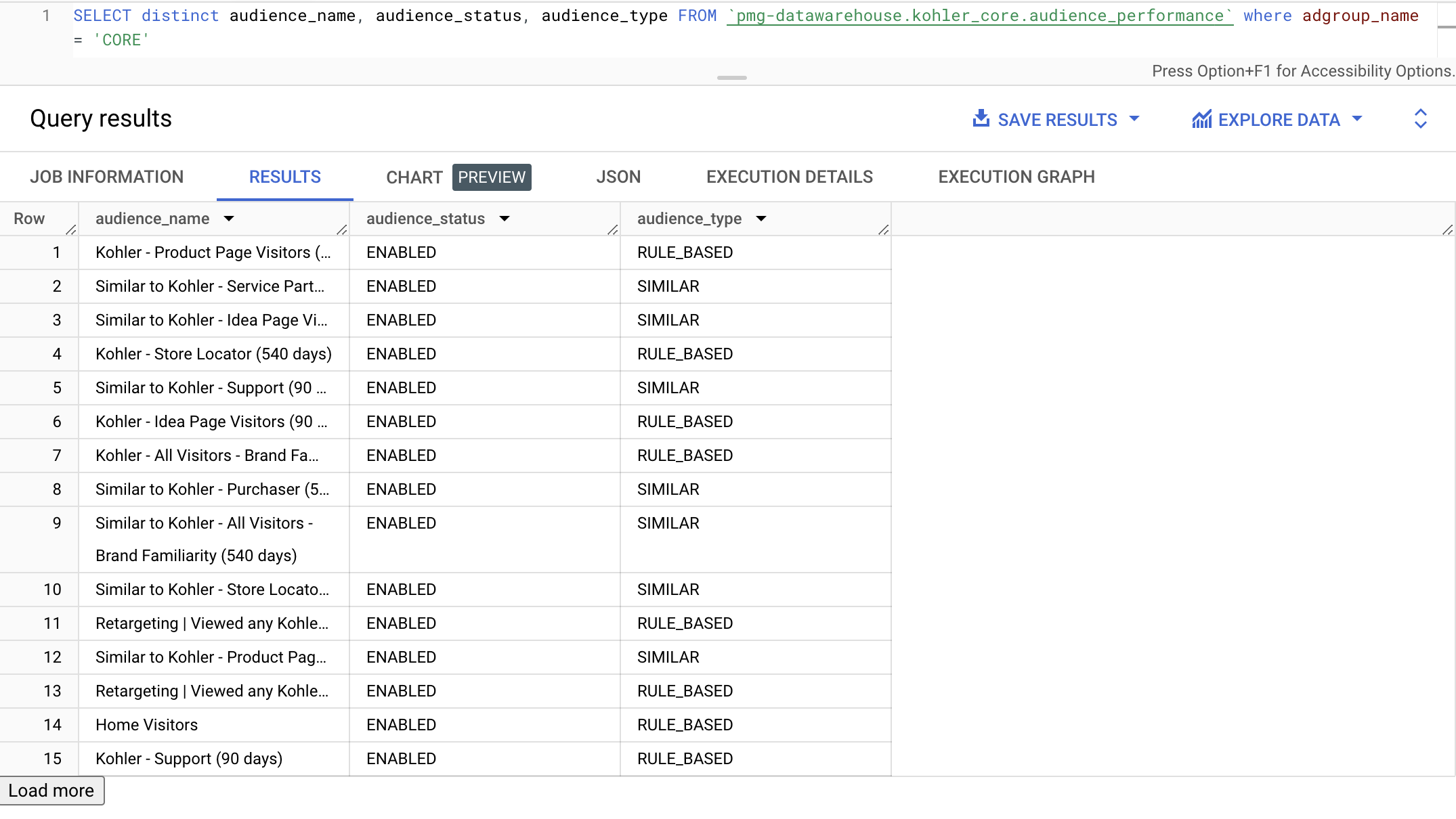Select the Home Visitors audience name cell
The width and height of the screenshot is (1456, 819).
[x=147, y=725]
